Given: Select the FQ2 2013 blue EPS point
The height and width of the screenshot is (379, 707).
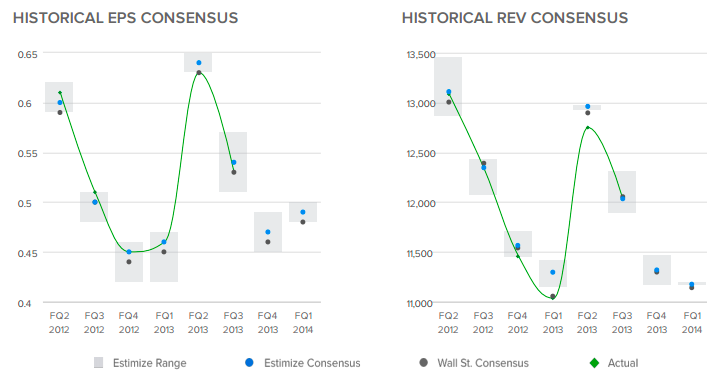Looking at the screenshot, I should coord(199,63).
